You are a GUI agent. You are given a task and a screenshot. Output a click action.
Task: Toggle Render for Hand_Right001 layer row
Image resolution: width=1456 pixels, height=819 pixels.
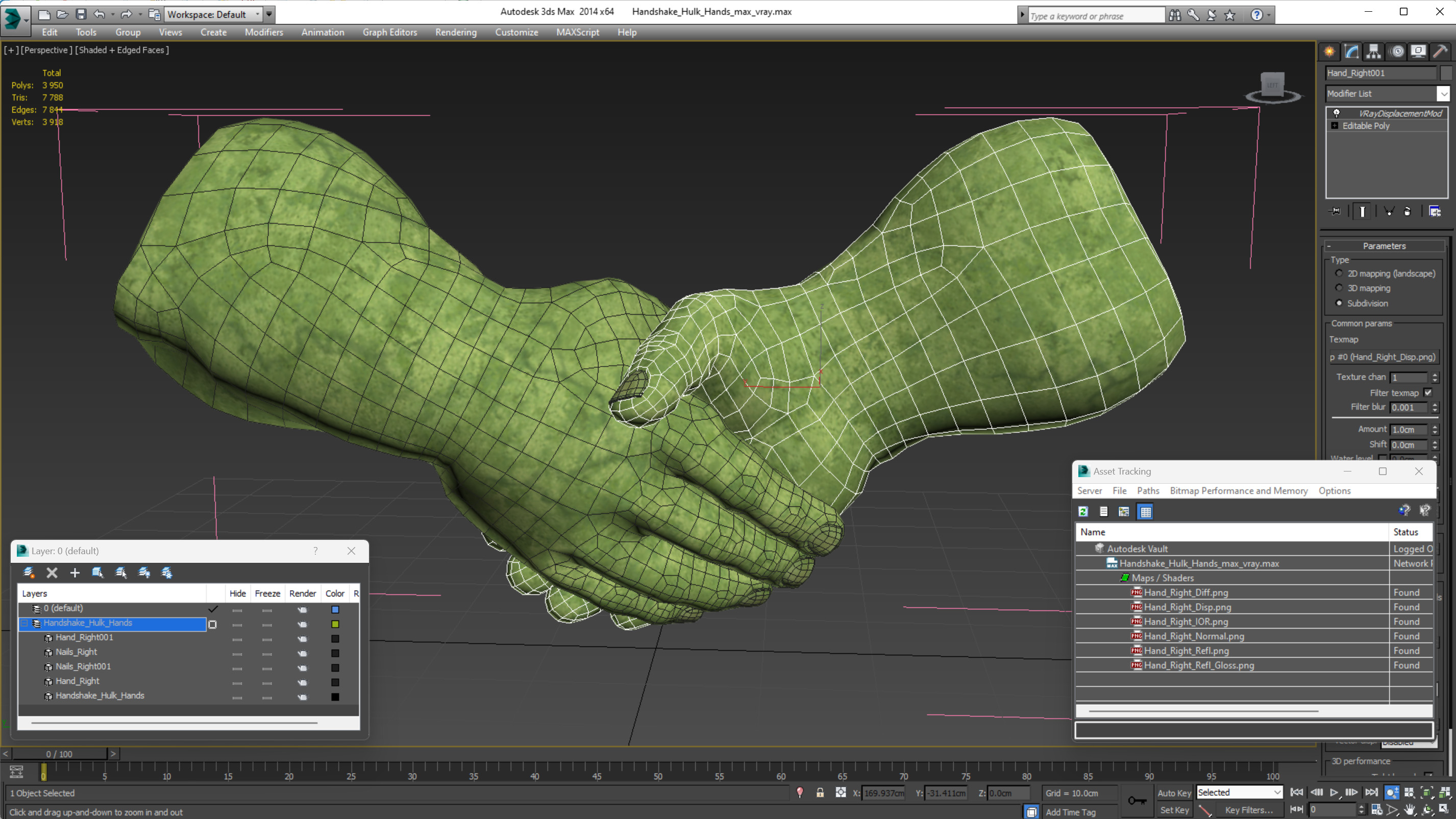click(x=303, y=639)
